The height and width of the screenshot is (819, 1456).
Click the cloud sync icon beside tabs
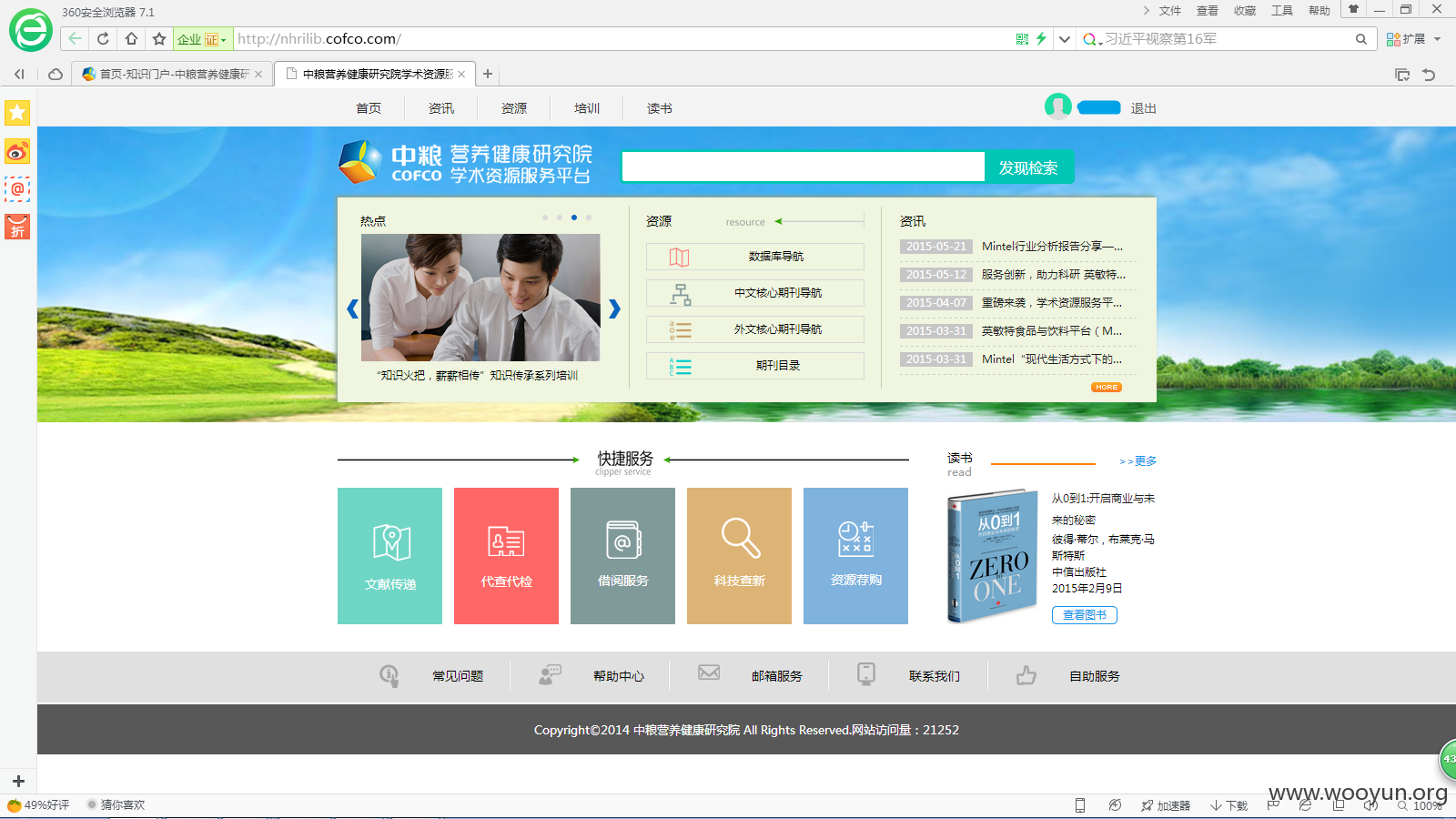point(56,74)
